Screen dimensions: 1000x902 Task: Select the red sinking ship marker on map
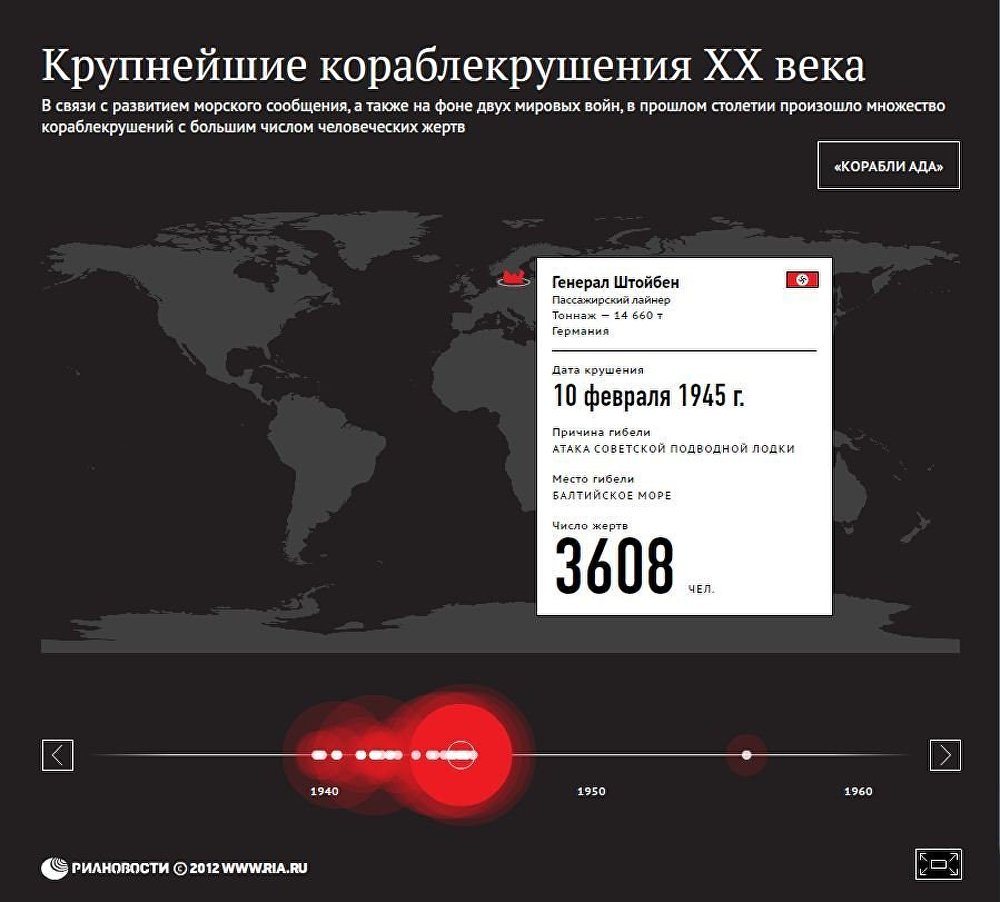click(x=512, y=278)
